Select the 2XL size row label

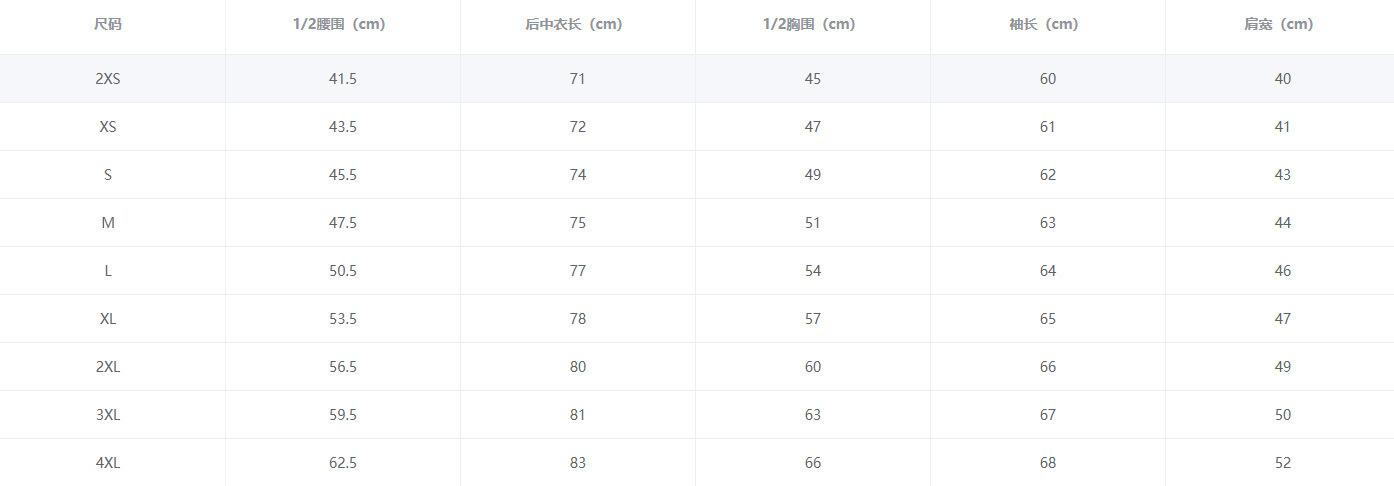(x=108, y=367)
